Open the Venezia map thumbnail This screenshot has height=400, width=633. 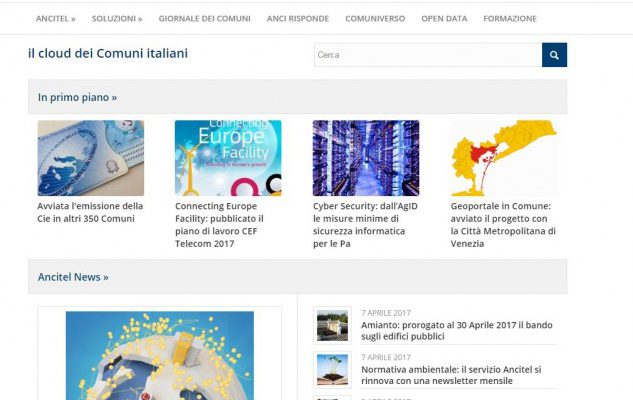point(504,158)
